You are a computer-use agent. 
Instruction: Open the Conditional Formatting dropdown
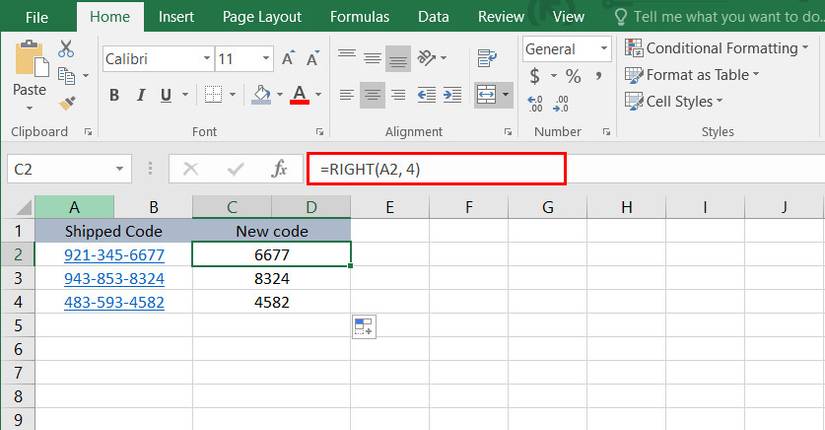click(x=717, y=48)
